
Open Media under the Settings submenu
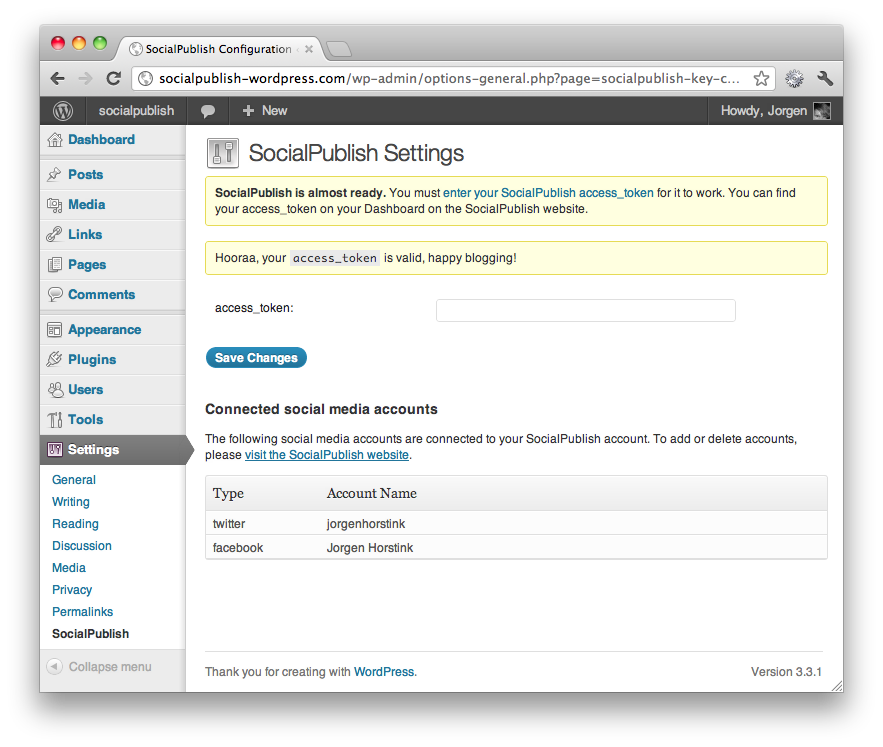pos(69,568)
